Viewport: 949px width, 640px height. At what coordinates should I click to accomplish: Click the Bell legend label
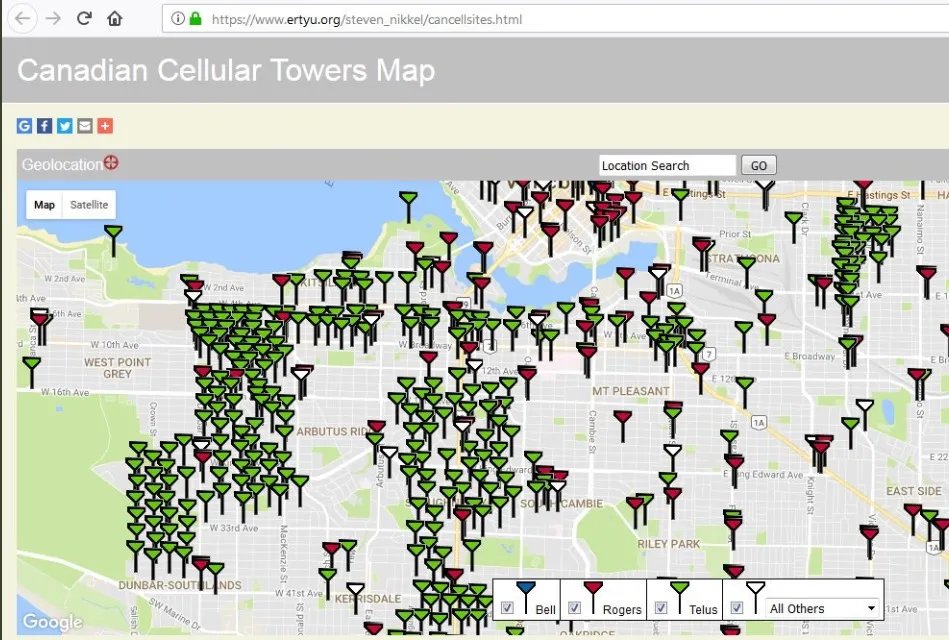pos(545,610)
